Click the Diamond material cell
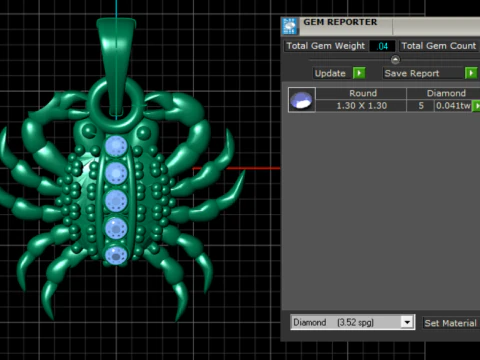This screenshot has height=360, width=480. [444, 93]
